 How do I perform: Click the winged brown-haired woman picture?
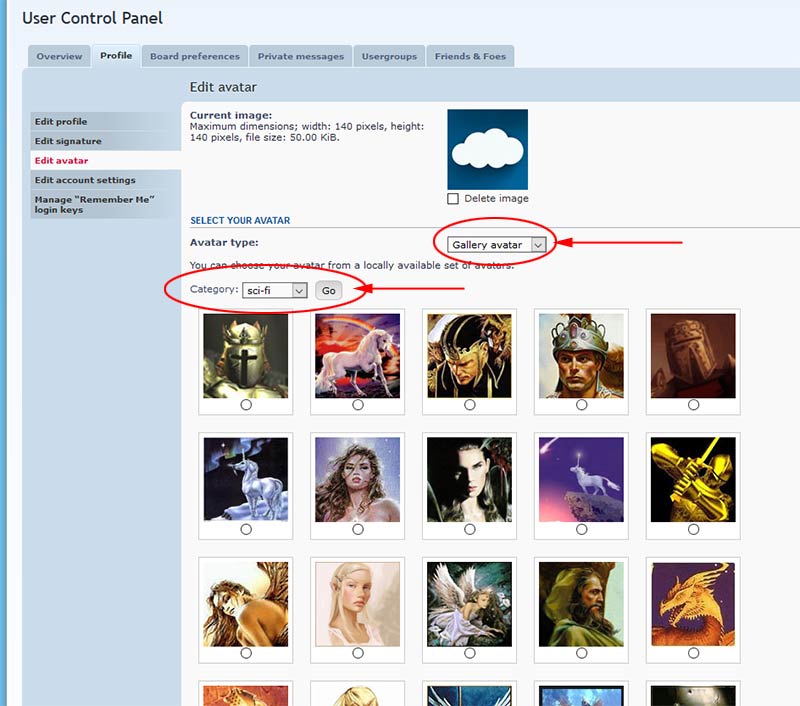245,604
